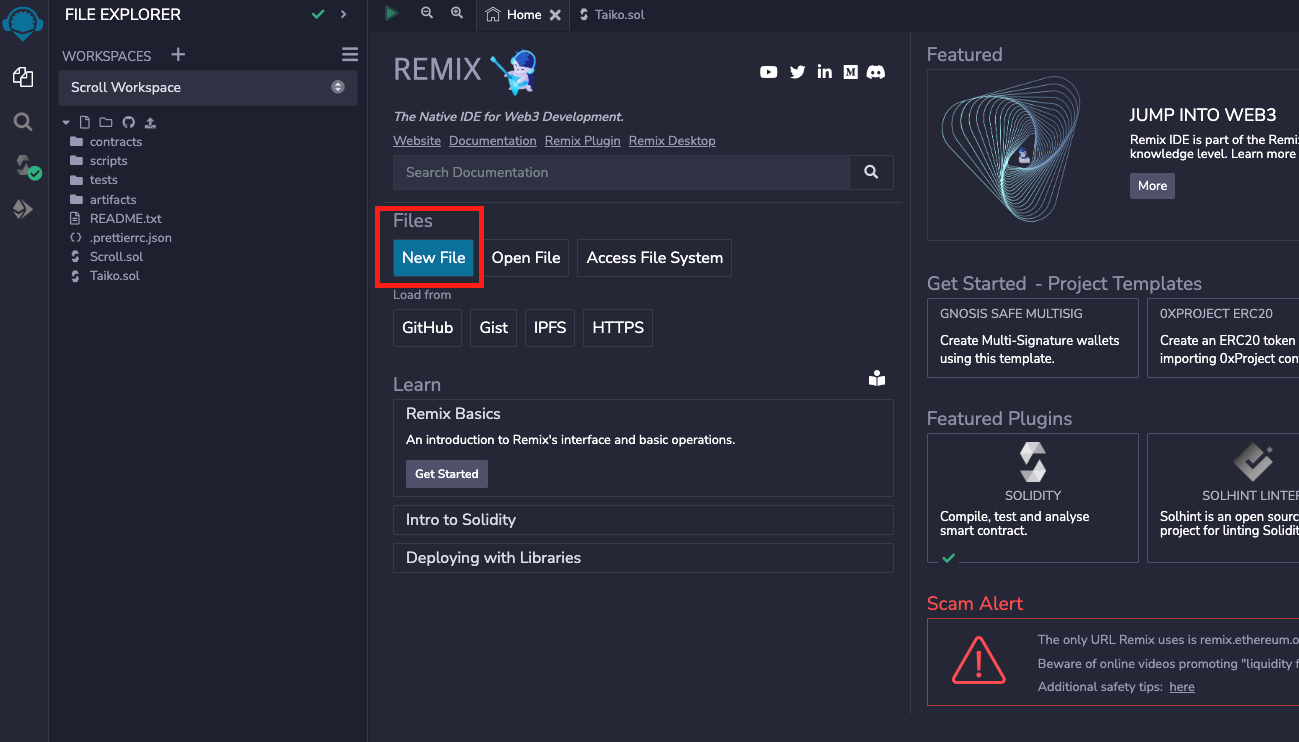The width and height of the screenshot is (1299, 742).
Task: Click the LearnEth book icon beside Learn
Action: point(877,378)
